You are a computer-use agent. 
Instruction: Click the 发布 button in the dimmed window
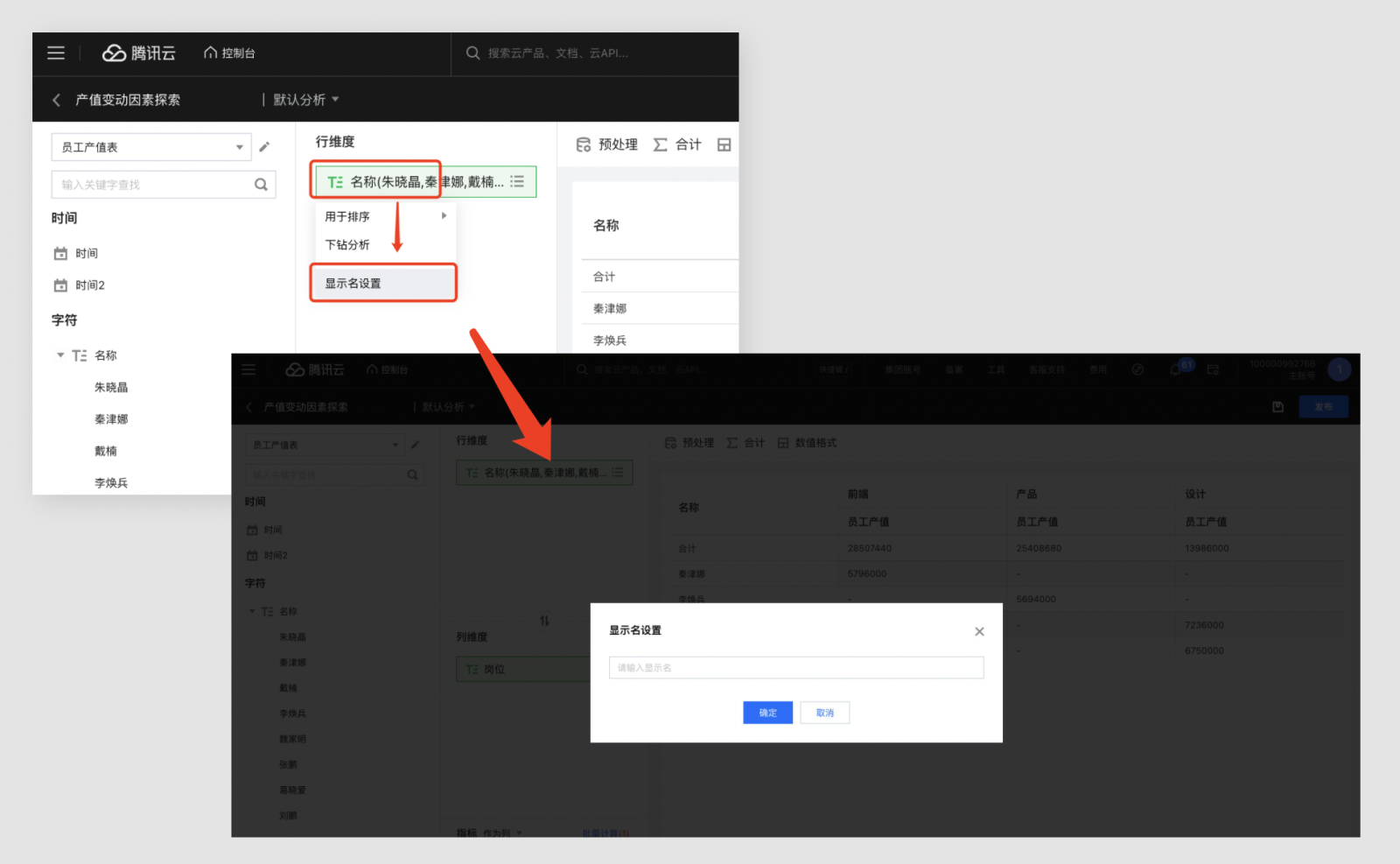coord(1324,407)
